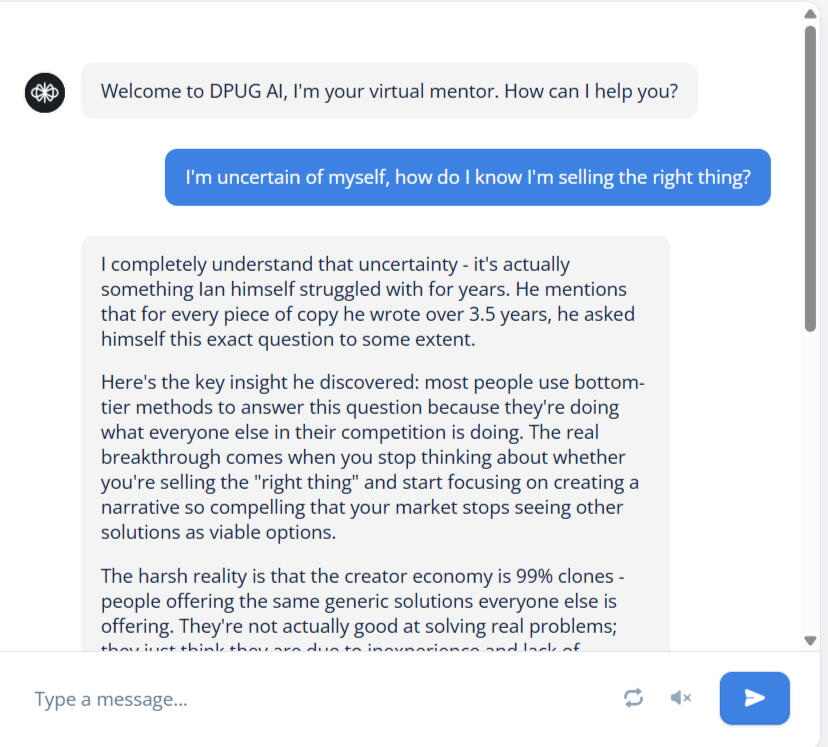Restart the conversation with the loop icon
Screen dimensions: 828x747
634,698
